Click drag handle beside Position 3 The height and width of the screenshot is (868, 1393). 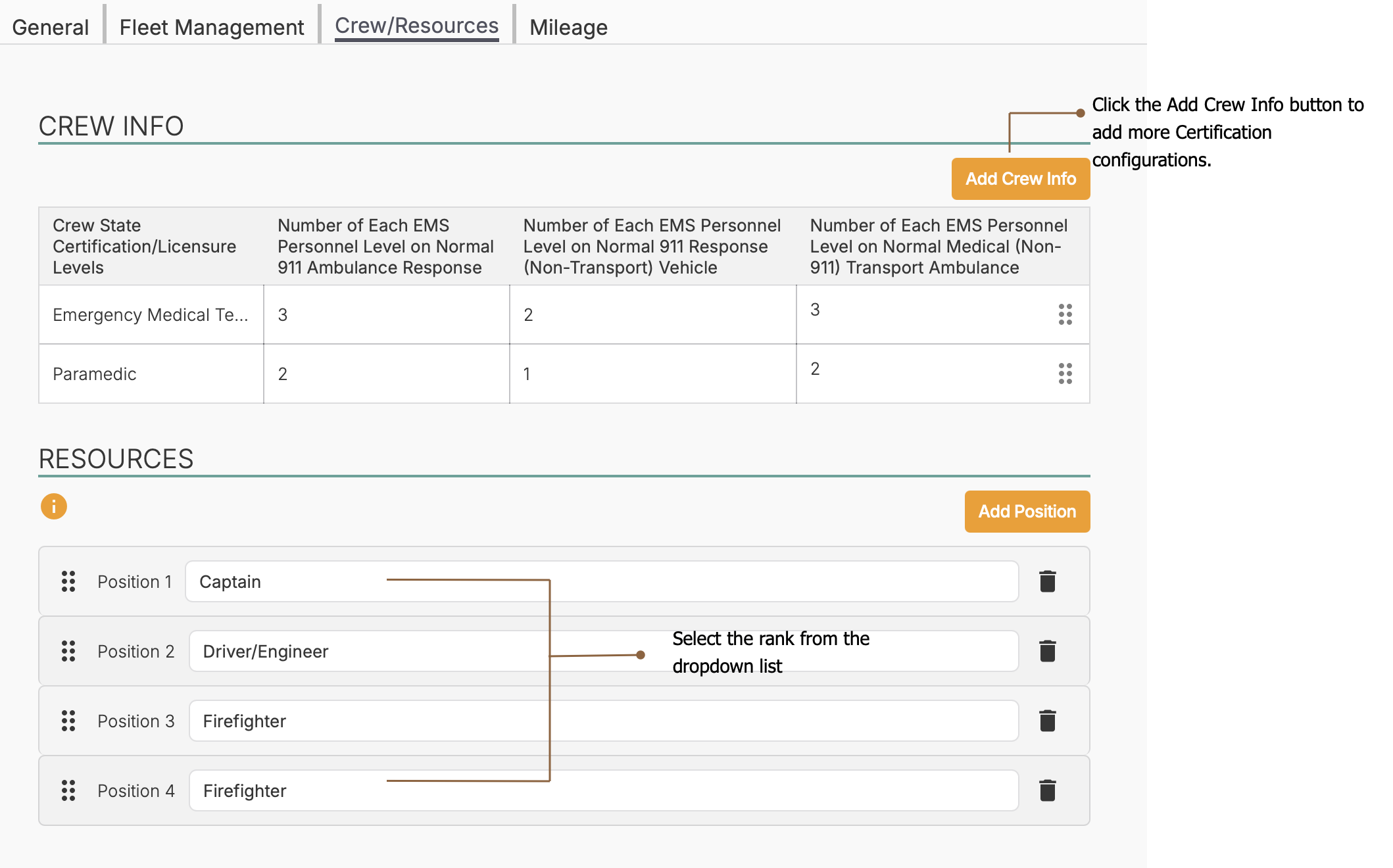click(x=68, y=721)
